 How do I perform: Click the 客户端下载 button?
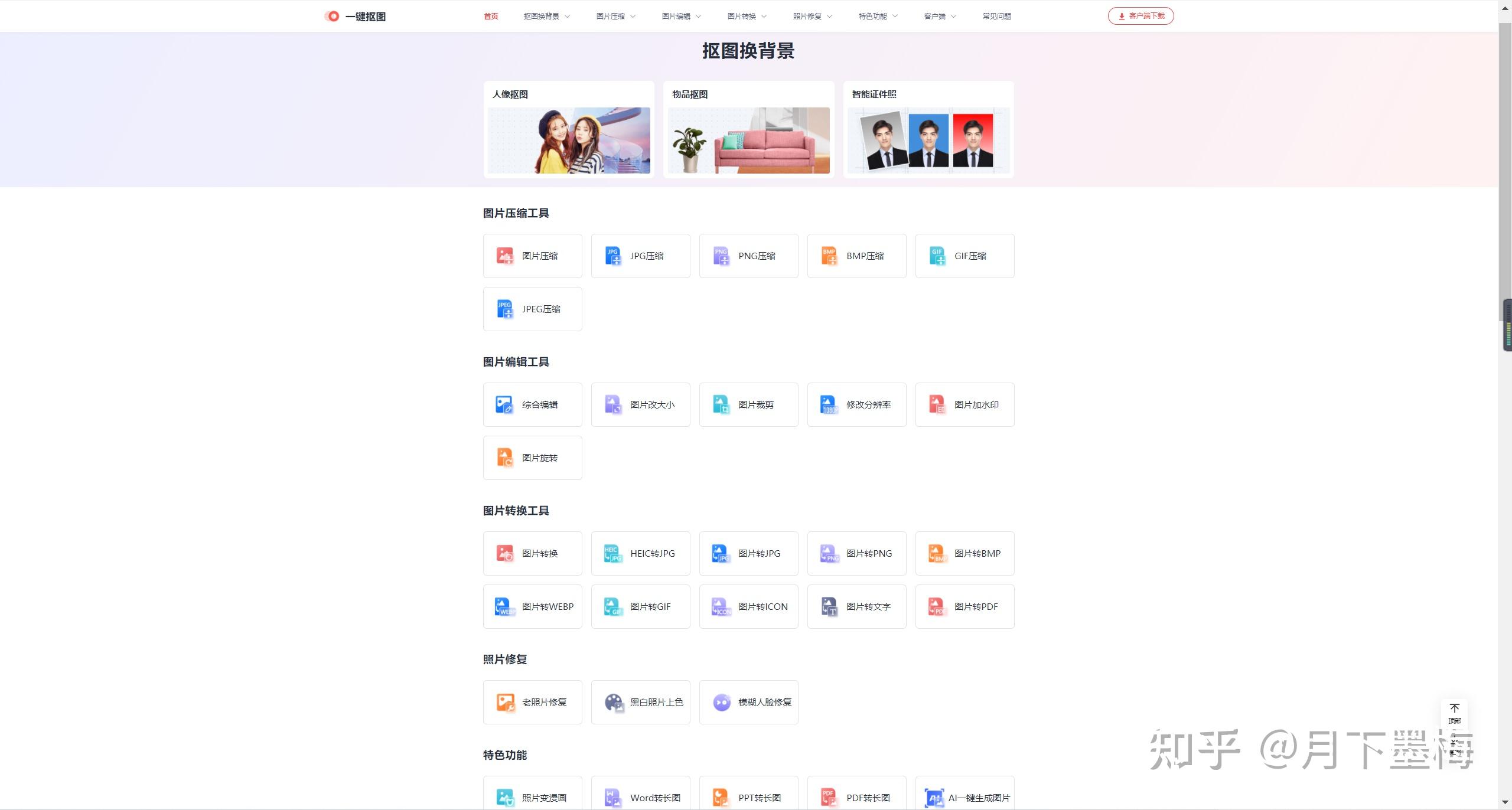coord(1140,16)
